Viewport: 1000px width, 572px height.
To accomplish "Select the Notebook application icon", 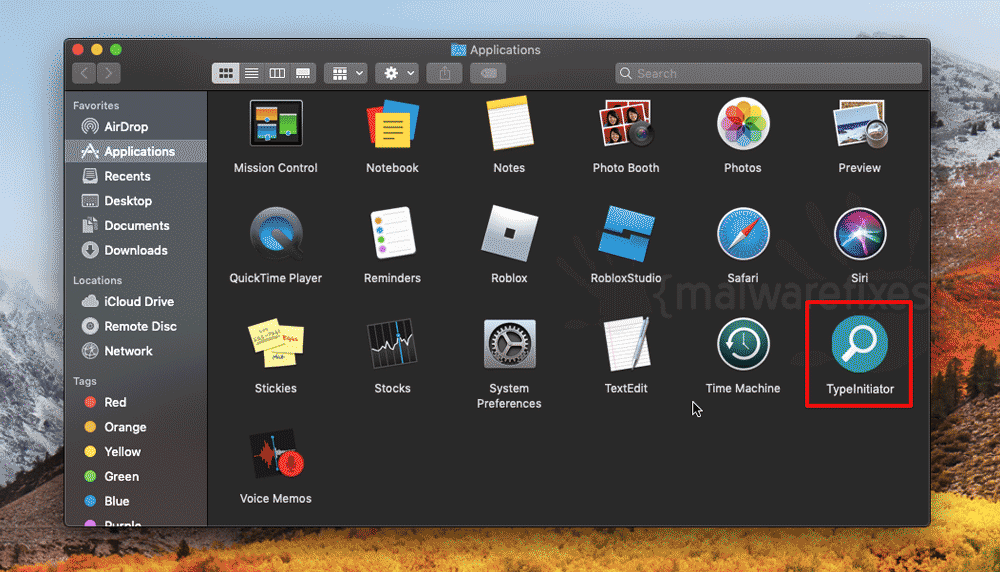I will (392, 124).
